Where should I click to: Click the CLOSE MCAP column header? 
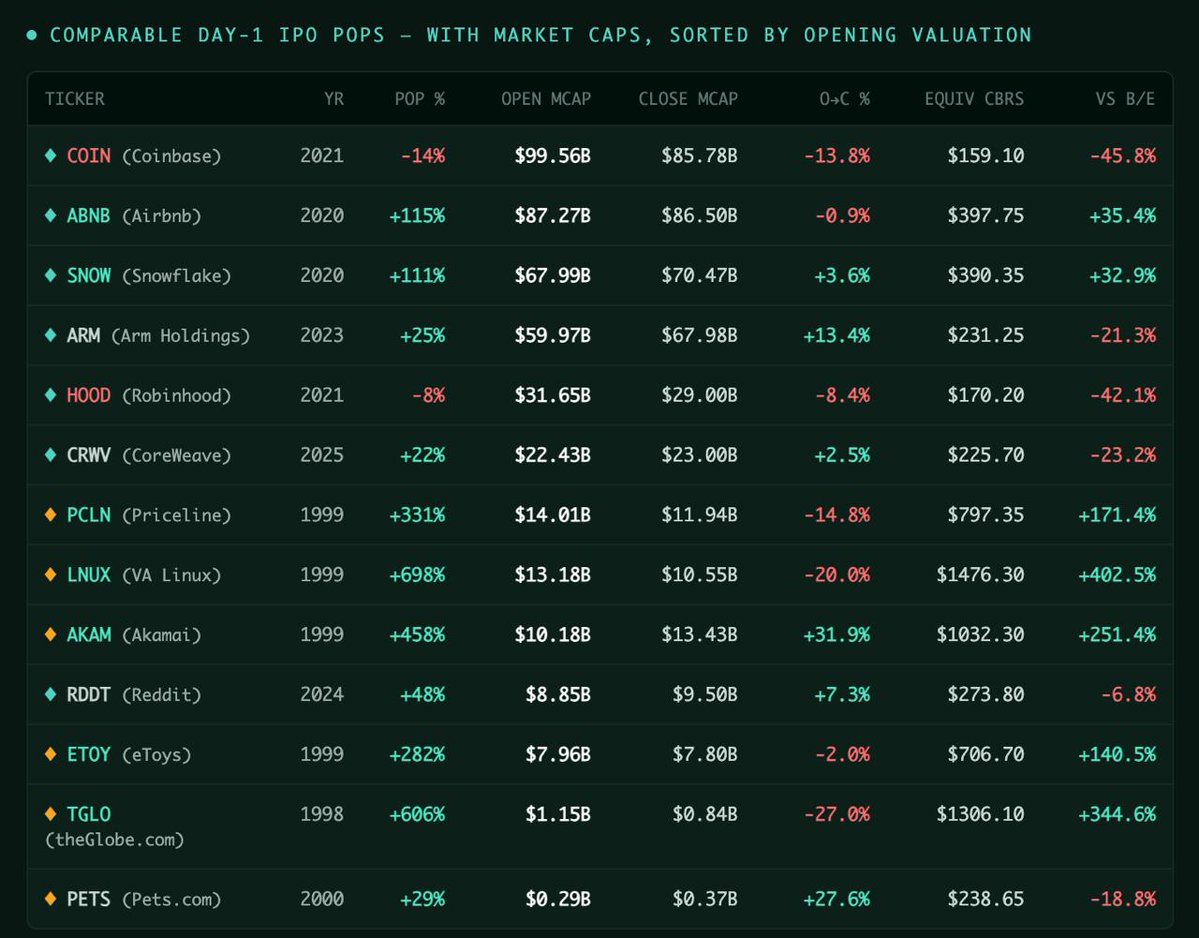pos(688,99)
